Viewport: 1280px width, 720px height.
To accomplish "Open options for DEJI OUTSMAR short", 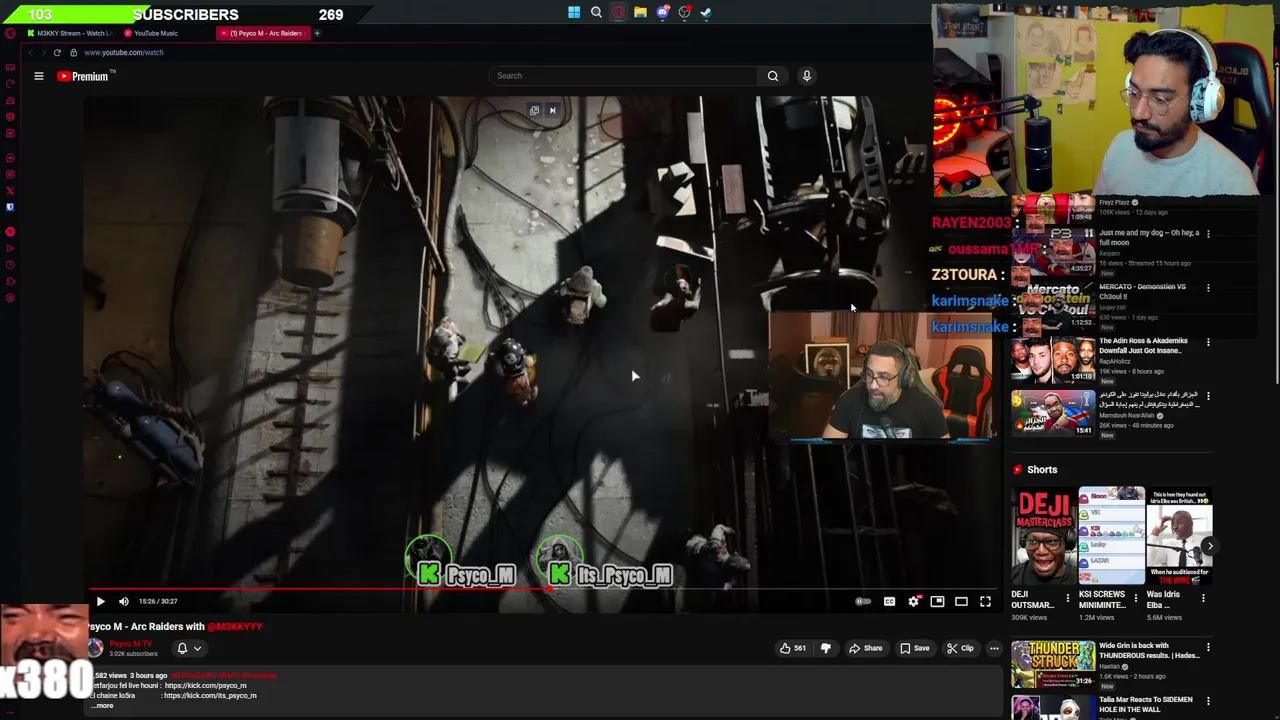I will (x=1067, y=598).
